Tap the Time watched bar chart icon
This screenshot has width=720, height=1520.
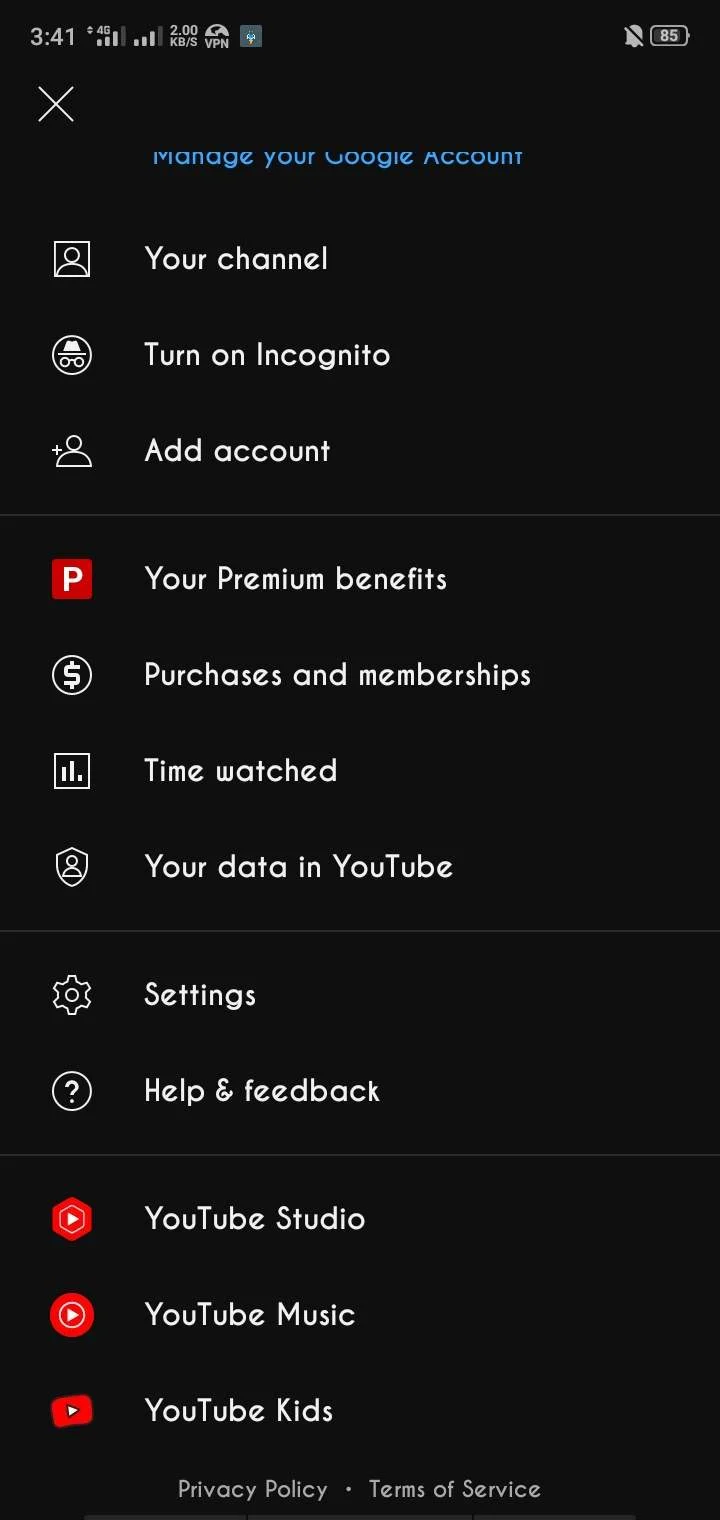pos(72,771)
